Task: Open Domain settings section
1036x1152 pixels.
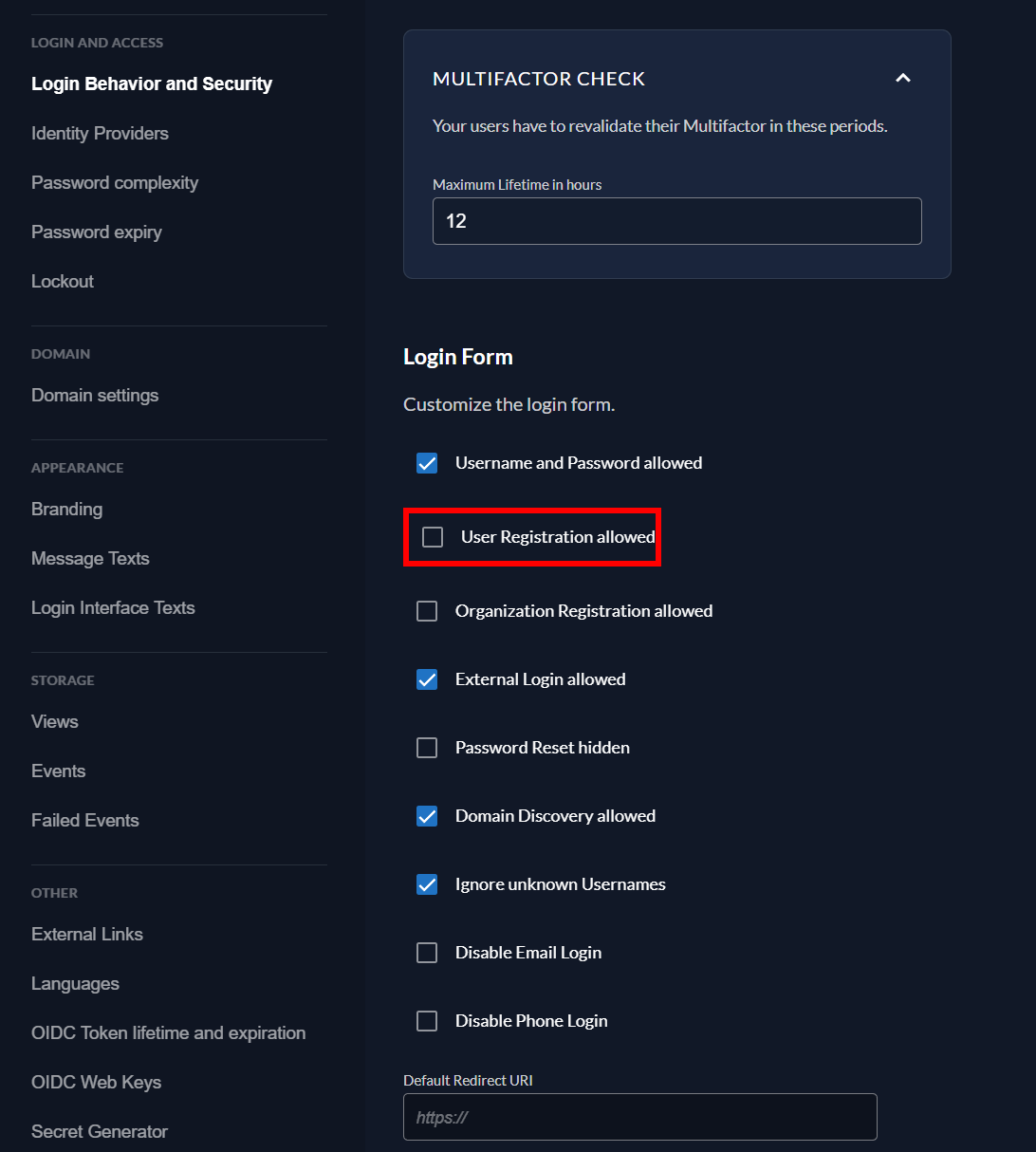Action: [95, 396]
